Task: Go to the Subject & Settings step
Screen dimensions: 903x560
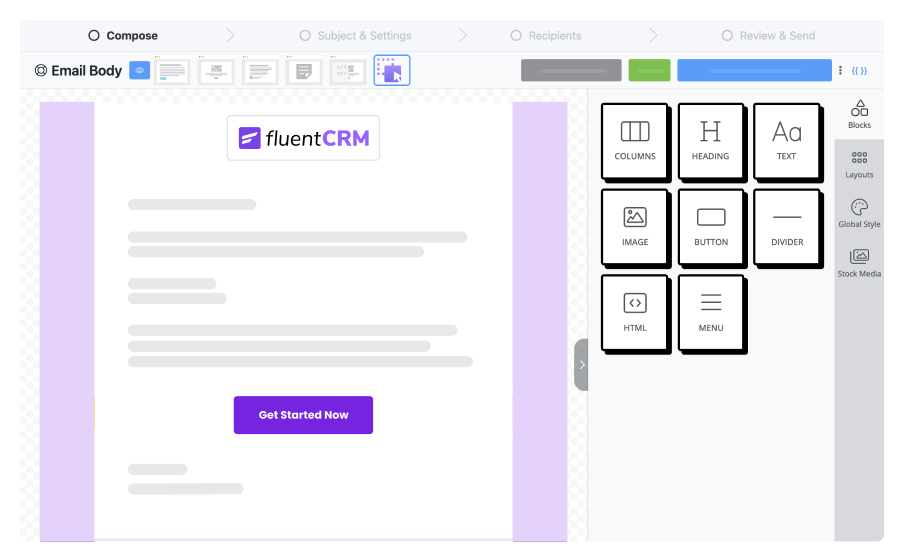Action: click(355, 36)
